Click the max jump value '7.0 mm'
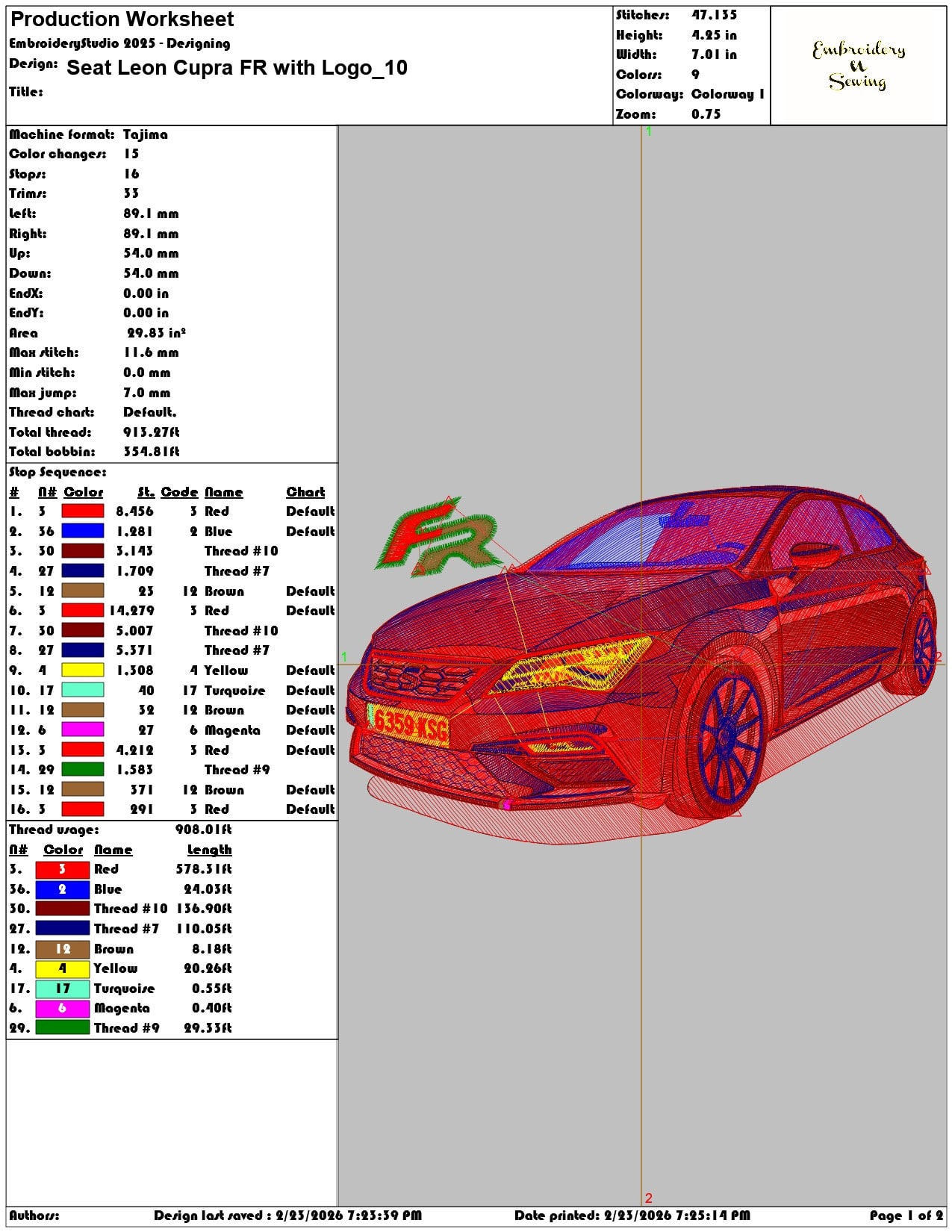This screenshot has width=952, height=1232. click(147, 393)
